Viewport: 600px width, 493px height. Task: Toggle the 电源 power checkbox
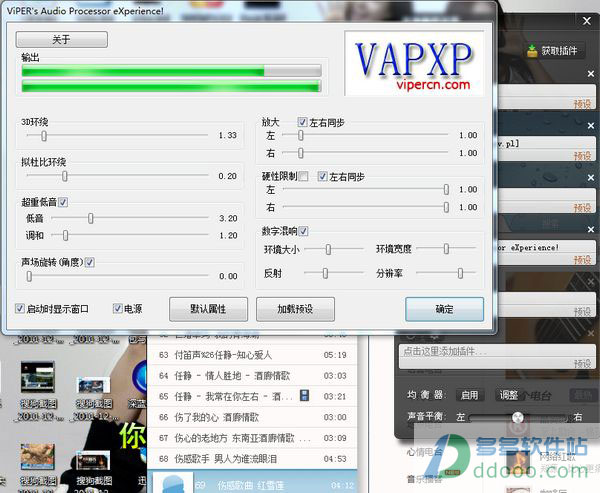117,309
